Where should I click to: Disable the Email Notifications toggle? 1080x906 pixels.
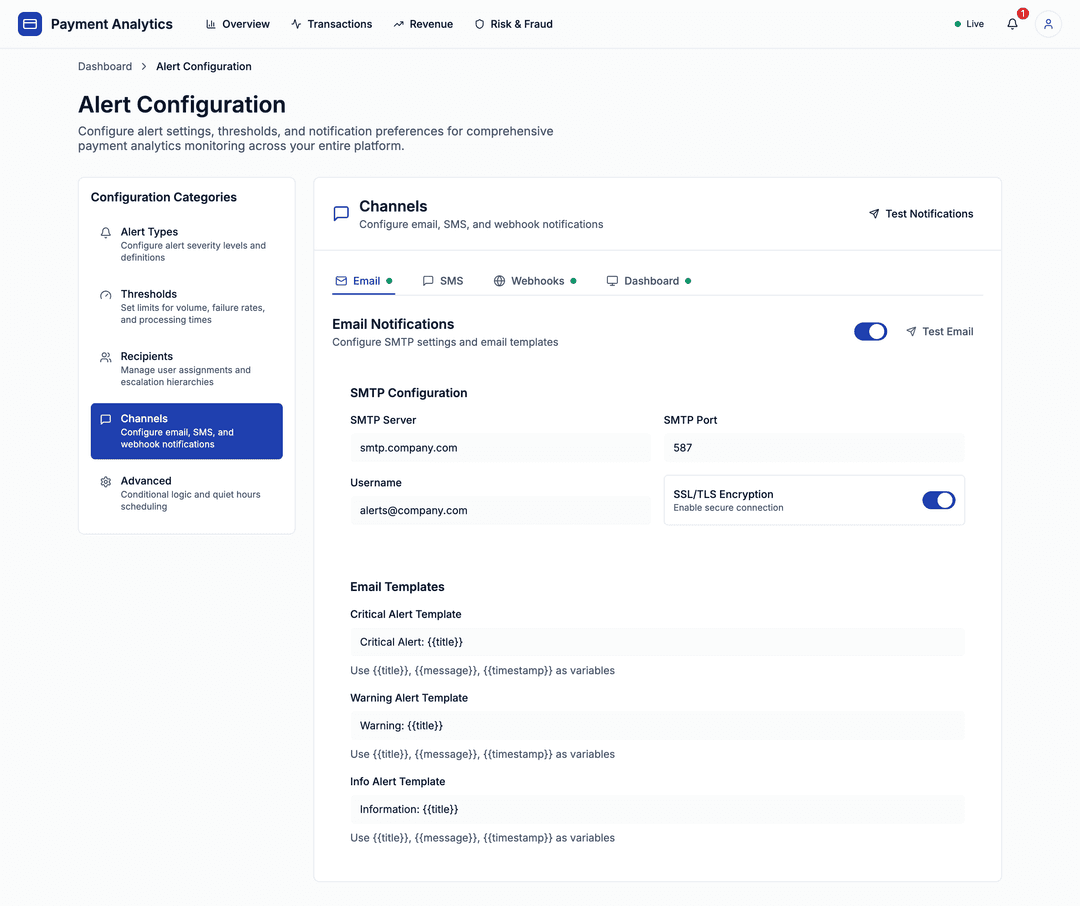click(870, 331)
